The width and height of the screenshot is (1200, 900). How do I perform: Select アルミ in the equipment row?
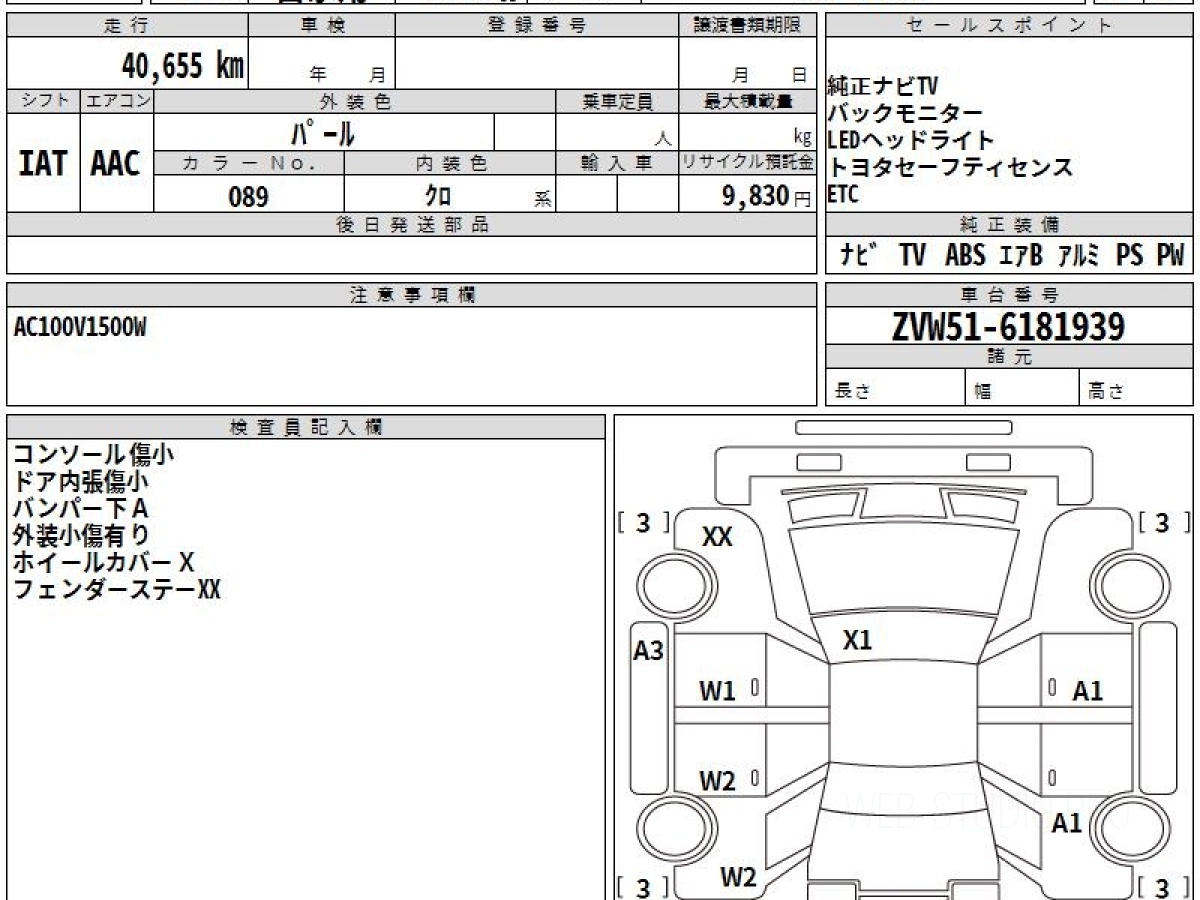point(1078,255)
